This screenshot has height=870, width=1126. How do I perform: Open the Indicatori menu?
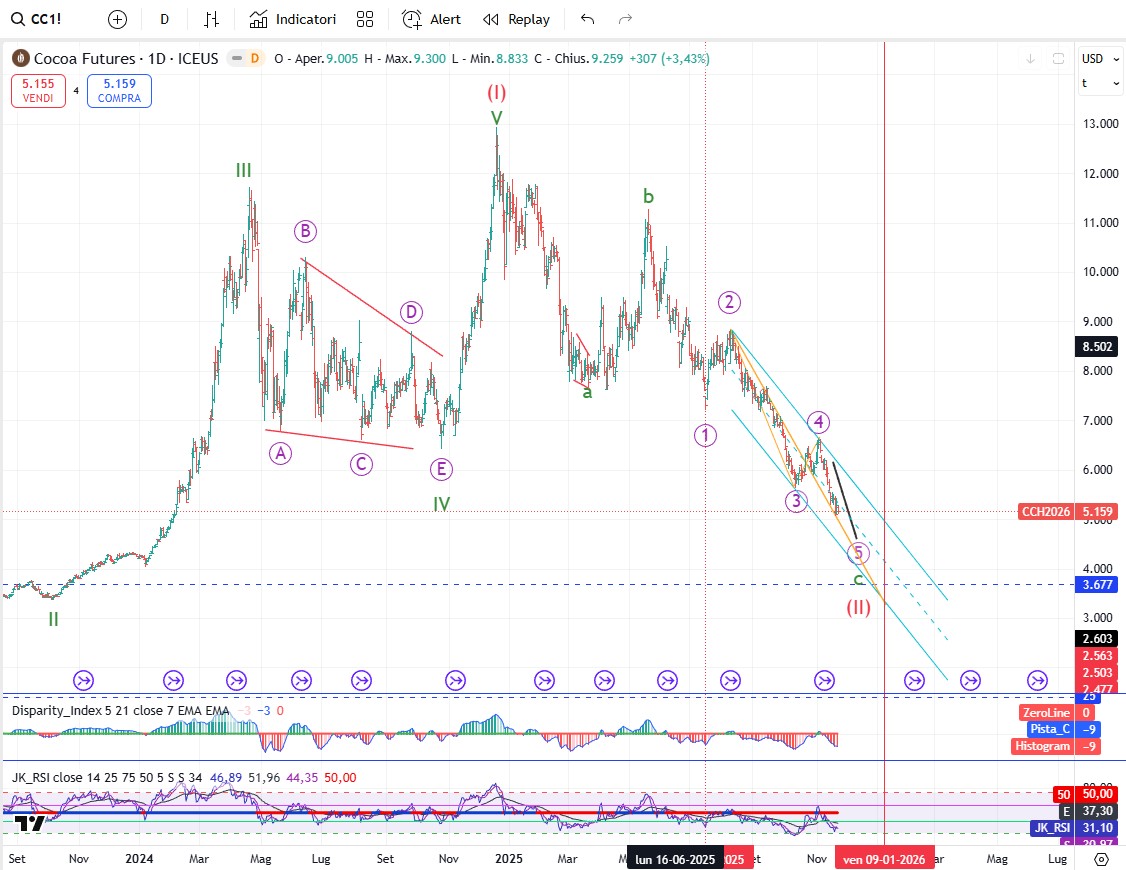pyautogui.click(x=293, y=19)
